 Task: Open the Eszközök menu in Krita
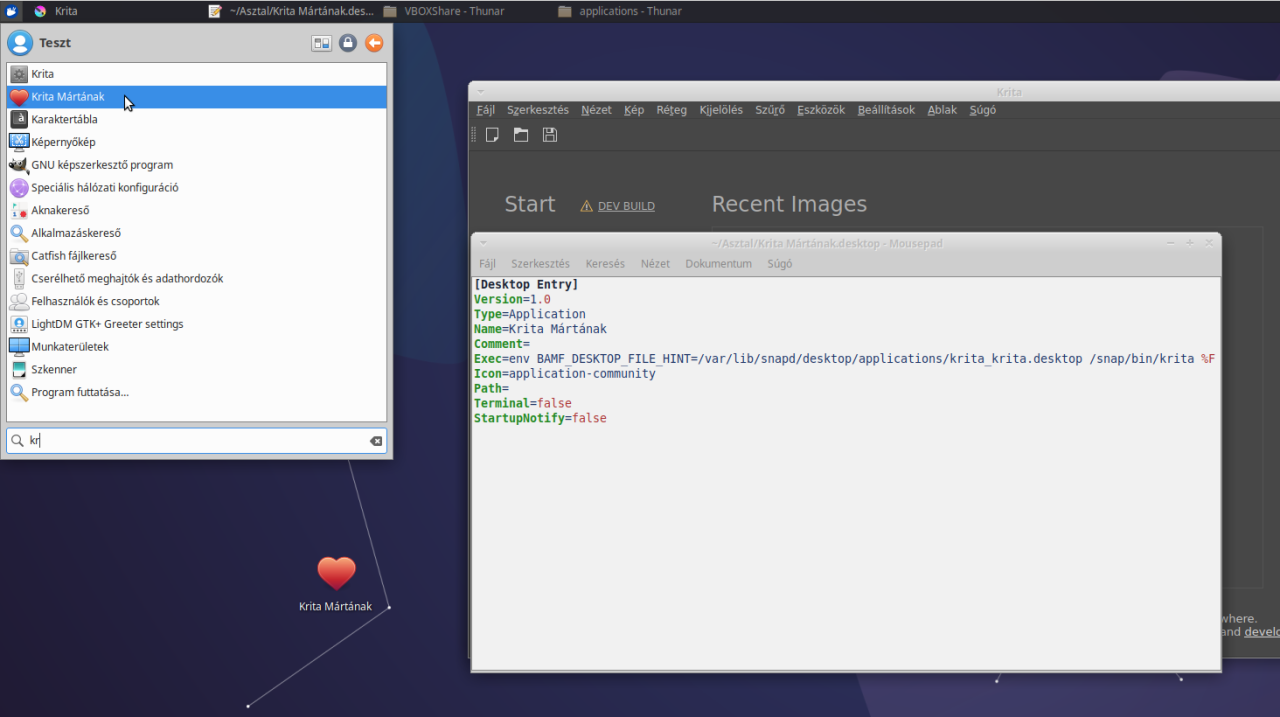click(821, 110)
